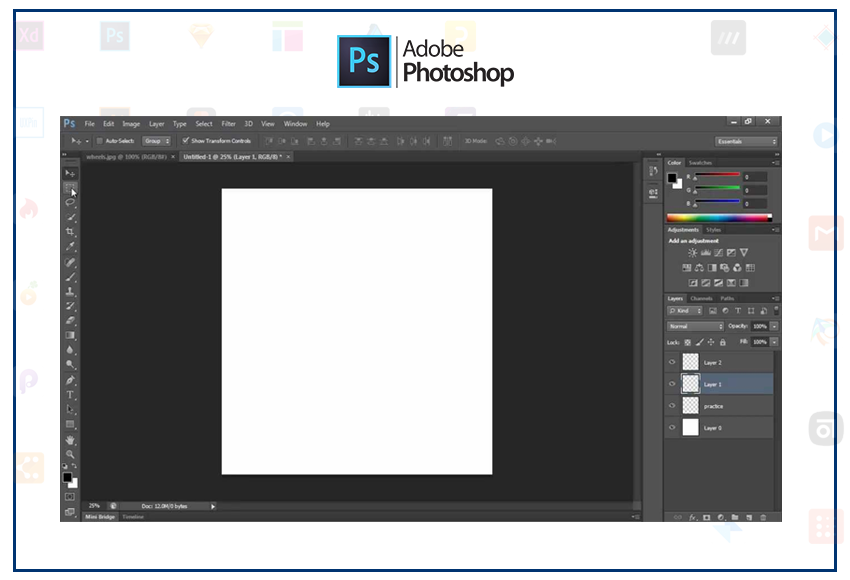Swap foreground and background colors
Image resolution: width=850 pixels, height=580 pixels.
point(74,466)
